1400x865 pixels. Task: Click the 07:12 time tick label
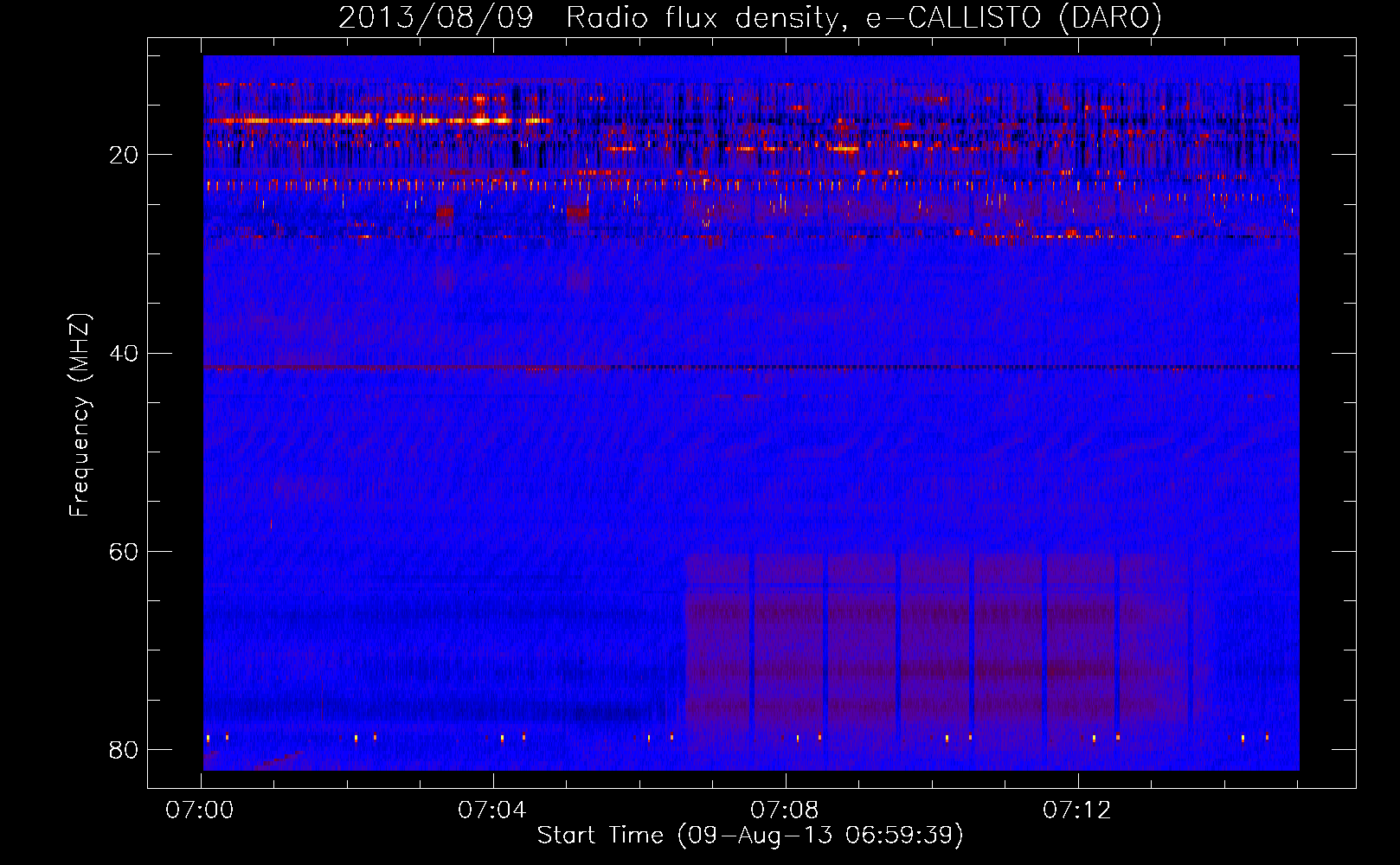point(1077,811)
